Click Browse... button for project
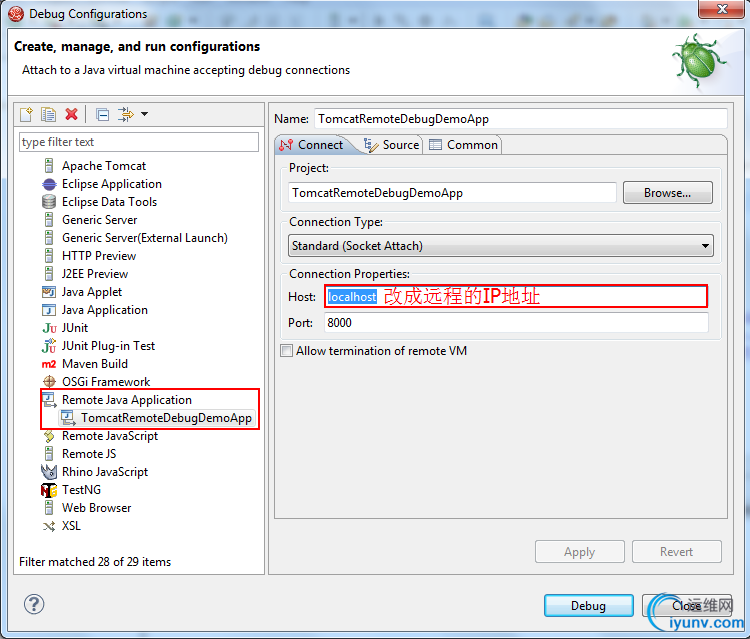The image size is (750, 639). 667,193
